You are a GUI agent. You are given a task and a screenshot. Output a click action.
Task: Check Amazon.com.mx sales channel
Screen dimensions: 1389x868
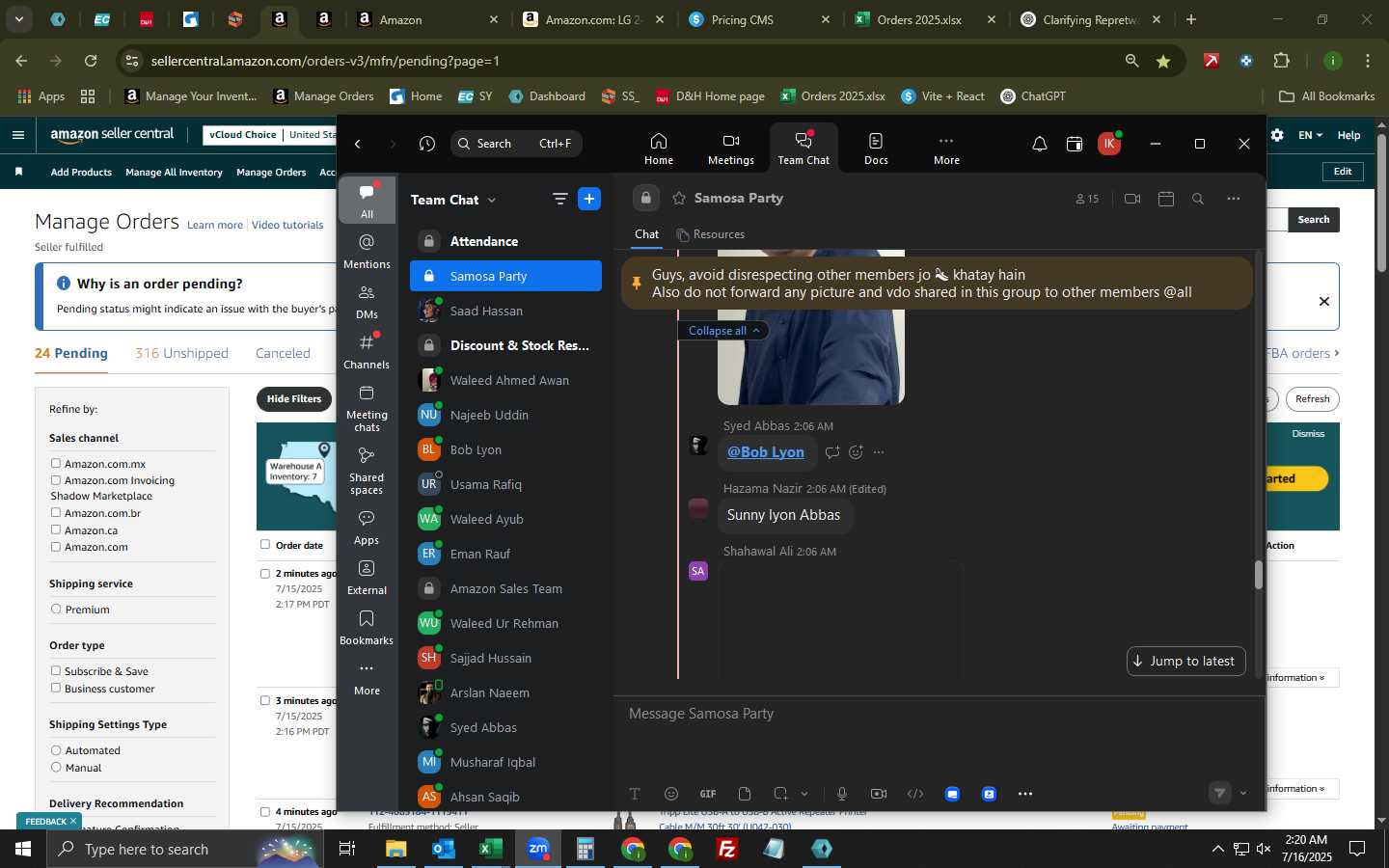56,464
